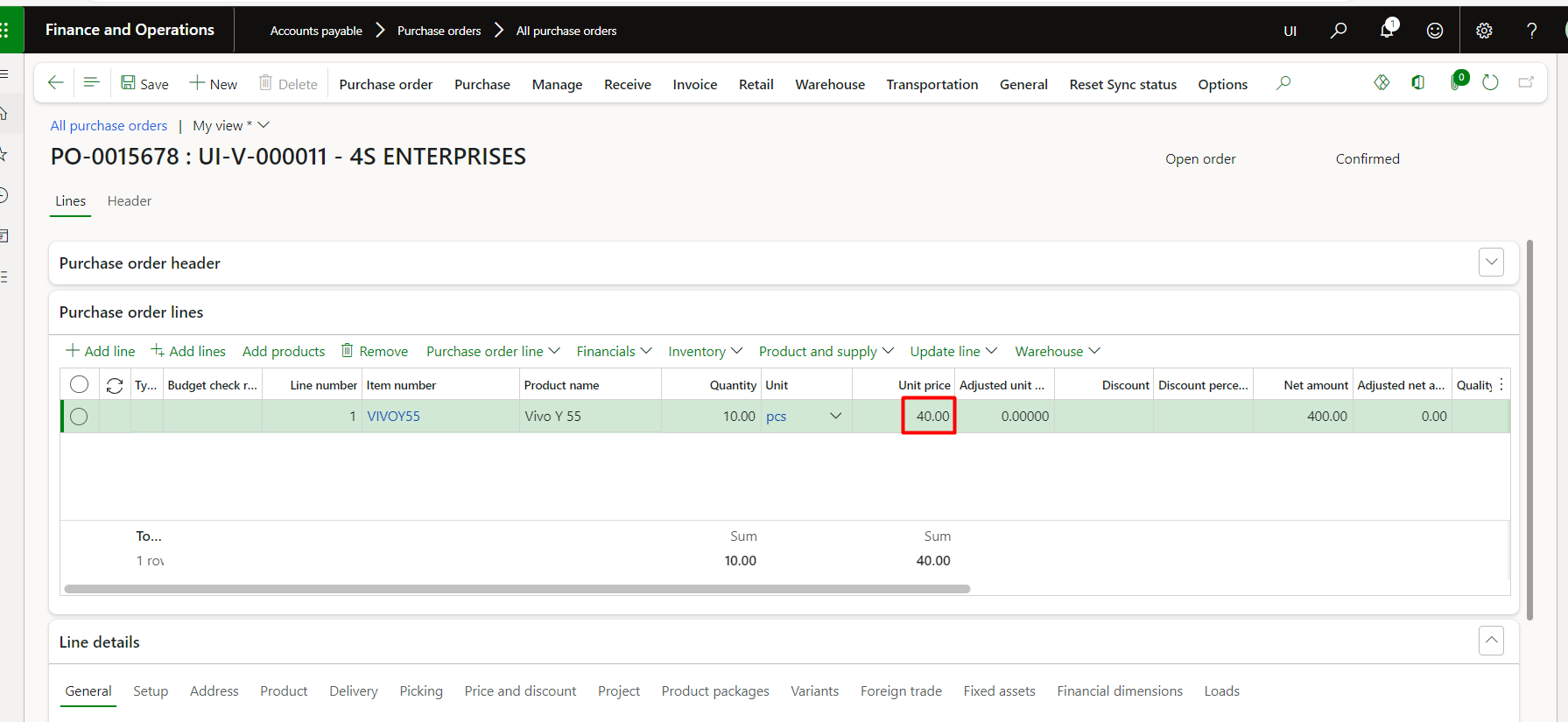The height and width of the screenshot is (722, 1568).
Task: Open the Financials dropdown menu
Action: pyautogui.click(x=614, y=351)
